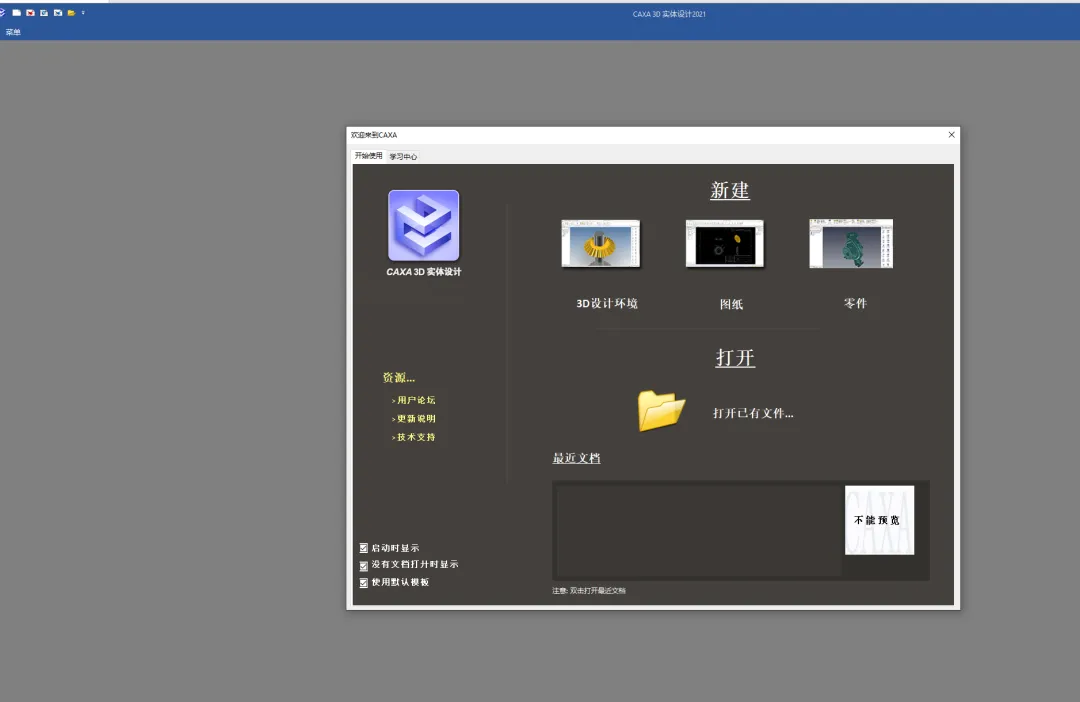This screenshot has width=1080, height=702.
Task: Click the yellow open folder icon
Action: (661, 411)
